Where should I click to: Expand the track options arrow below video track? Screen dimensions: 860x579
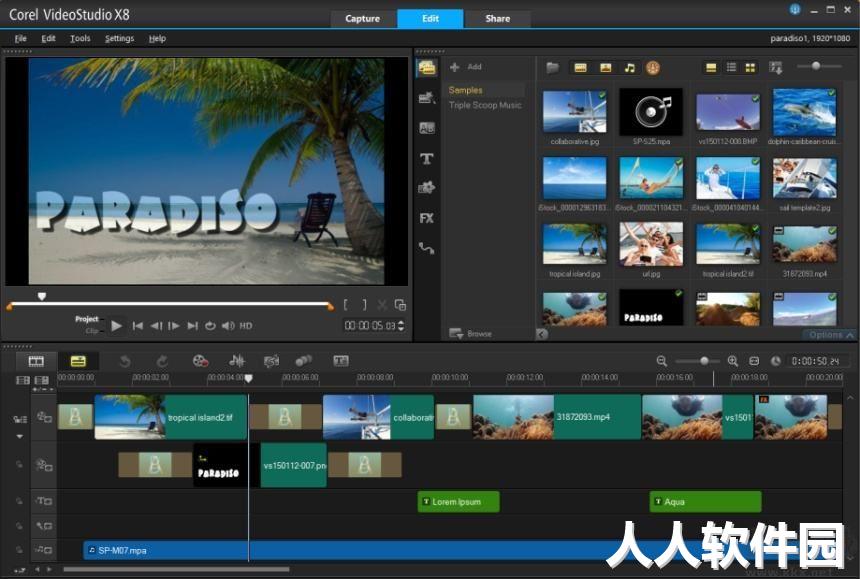[x=20, y=436]
